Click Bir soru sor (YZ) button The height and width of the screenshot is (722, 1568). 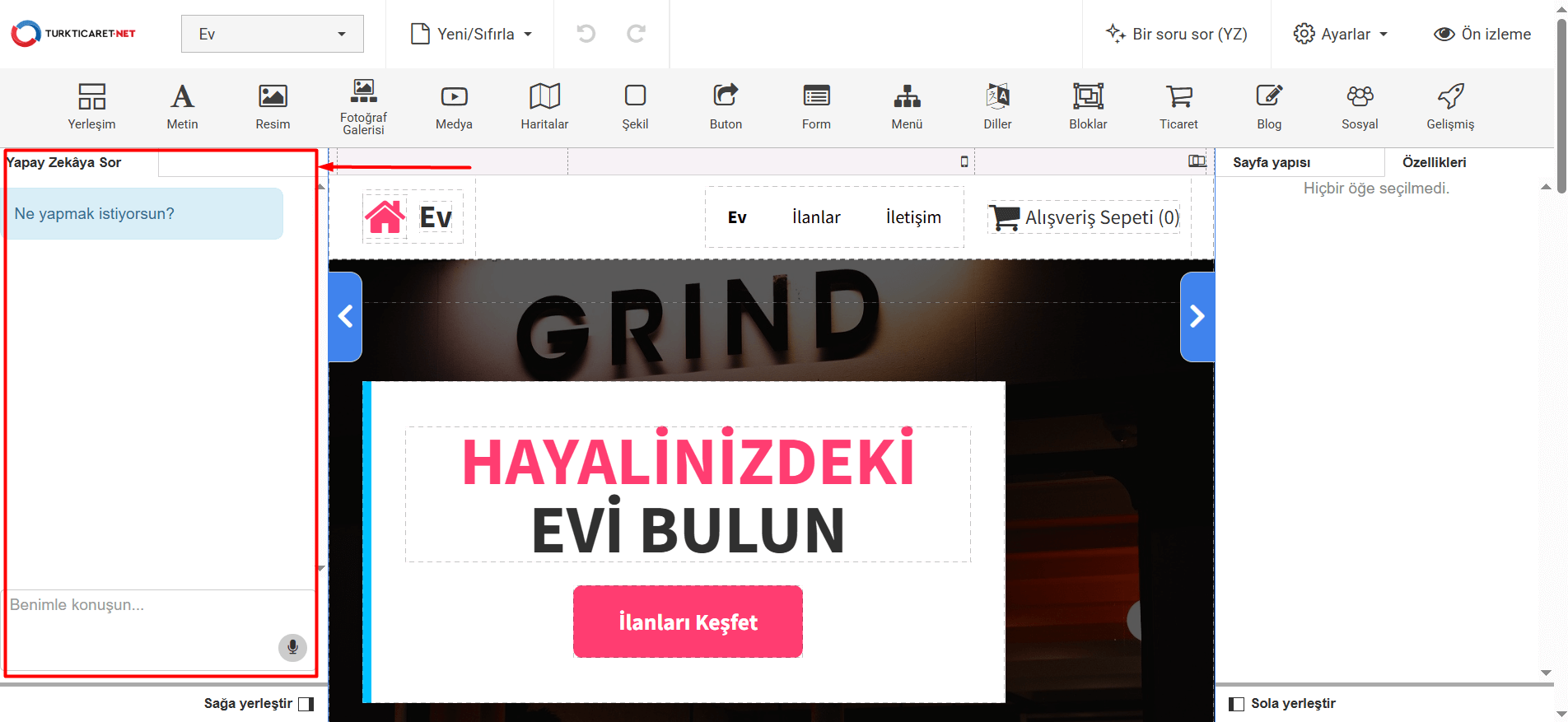pyautogui.click(x=1177, y=34)
